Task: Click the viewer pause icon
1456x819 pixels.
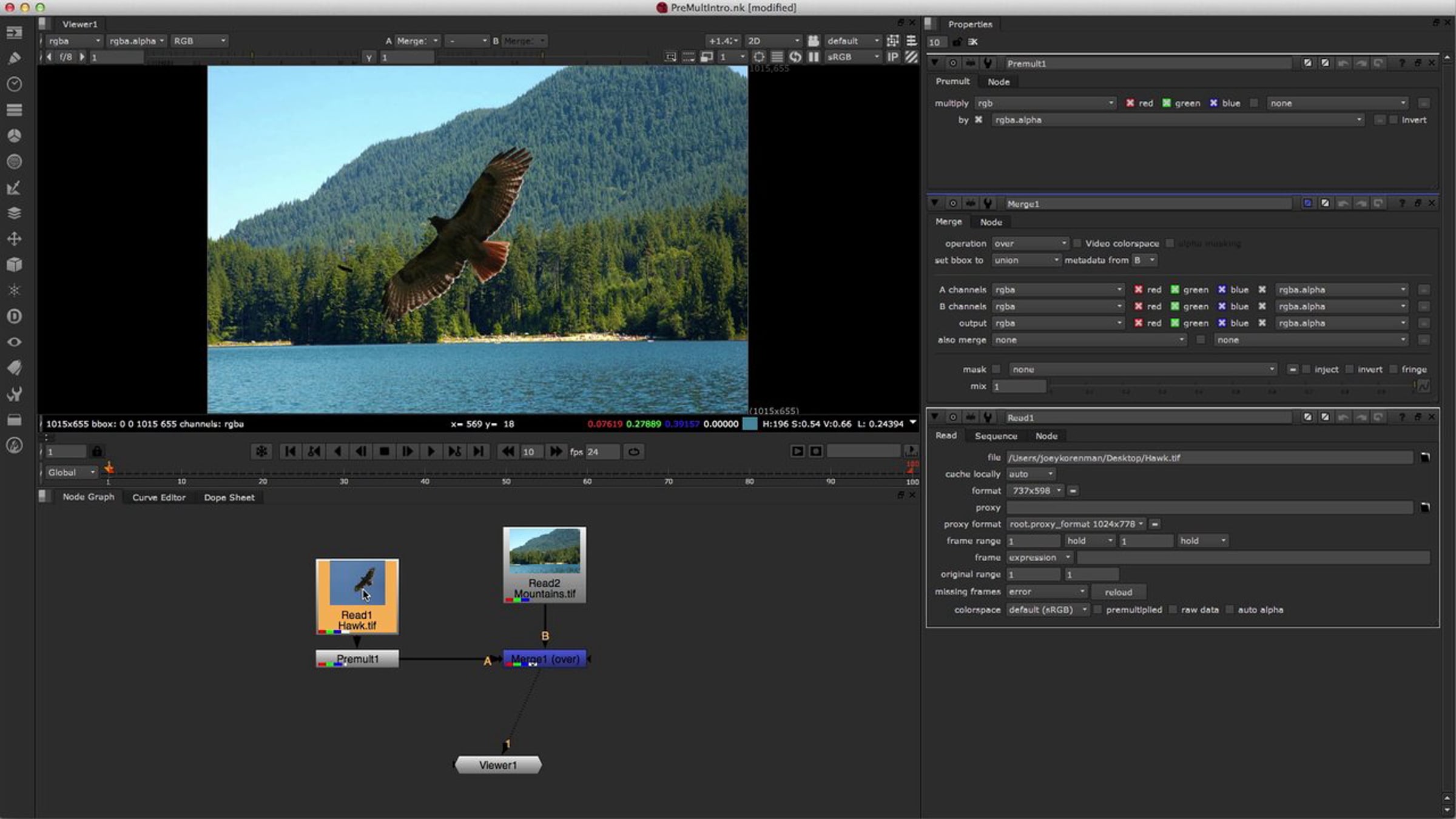Action: click(814, 57)
